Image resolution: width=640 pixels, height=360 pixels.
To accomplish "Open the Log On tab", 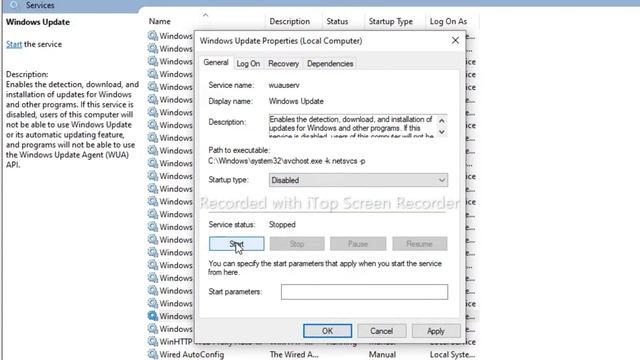I will (248, 64).
